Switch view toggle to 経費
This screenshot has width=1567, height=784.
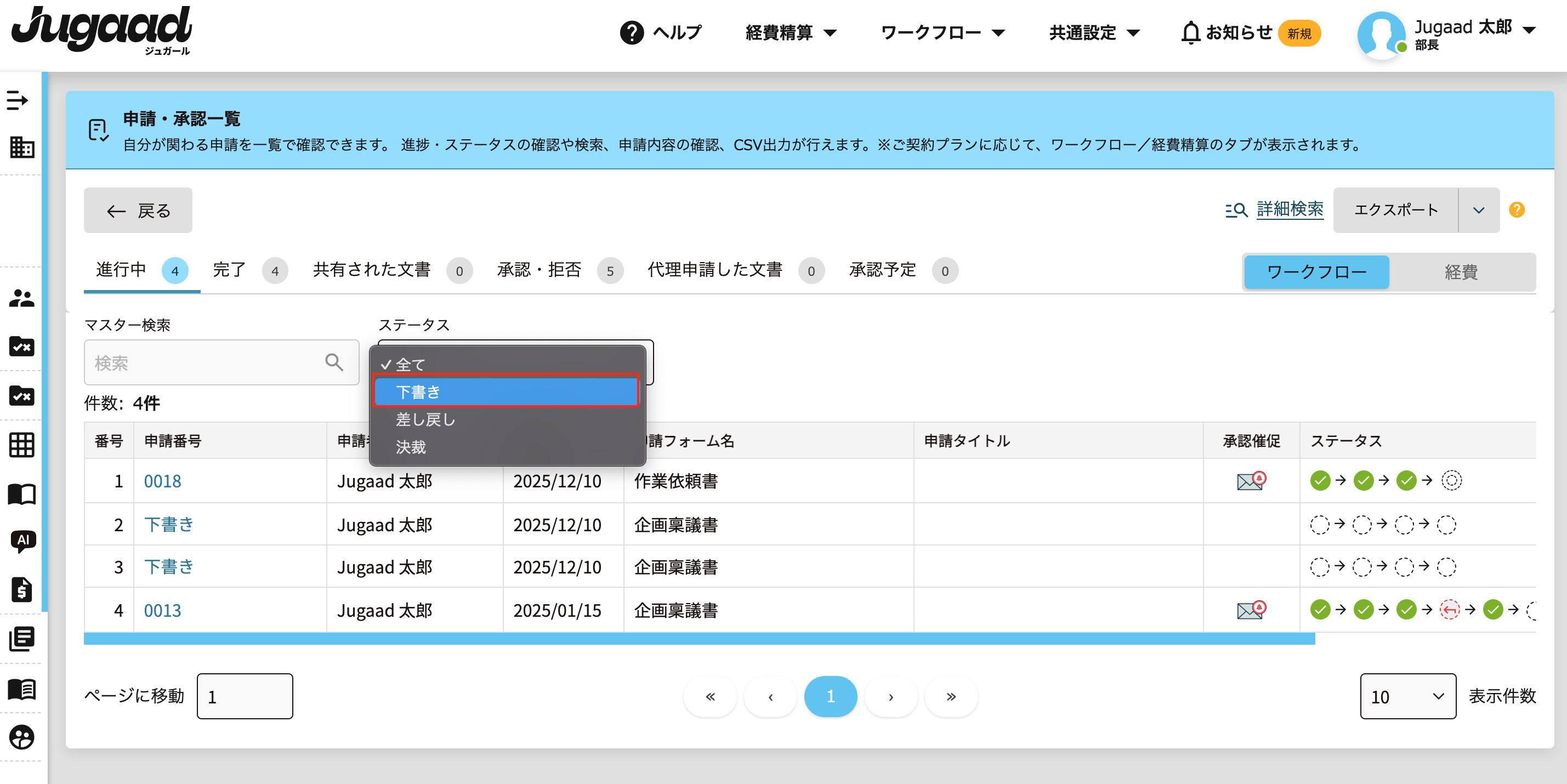coord(1461,272)
